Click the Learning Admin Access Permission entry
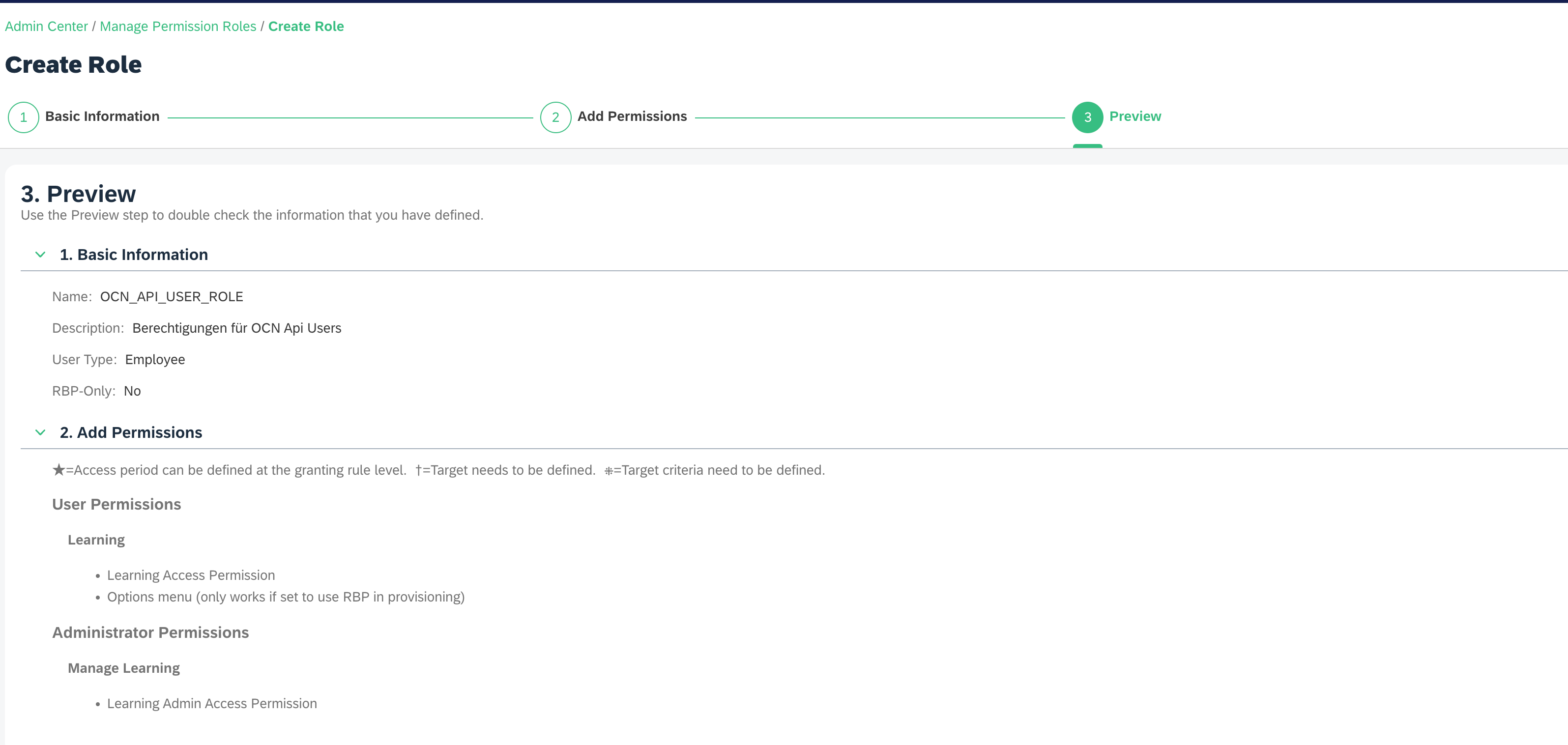This screenshot has height=745, width=1568. pyautogui.click(x=212, y=703)
